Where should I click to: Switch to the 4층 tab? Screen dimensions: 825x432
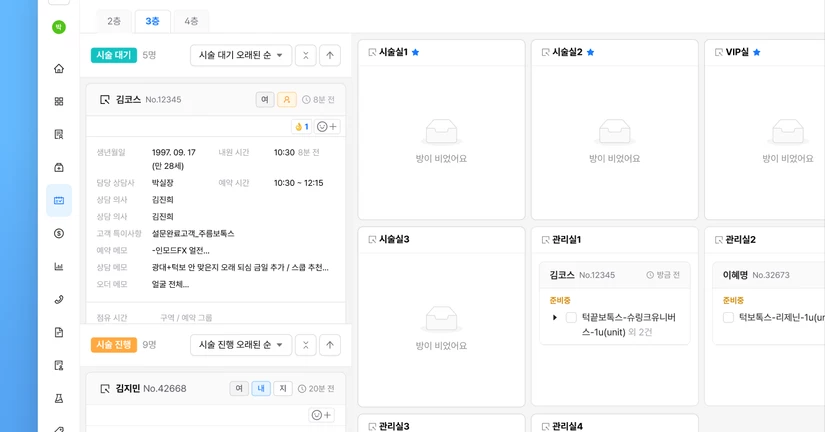pos(190,21)
